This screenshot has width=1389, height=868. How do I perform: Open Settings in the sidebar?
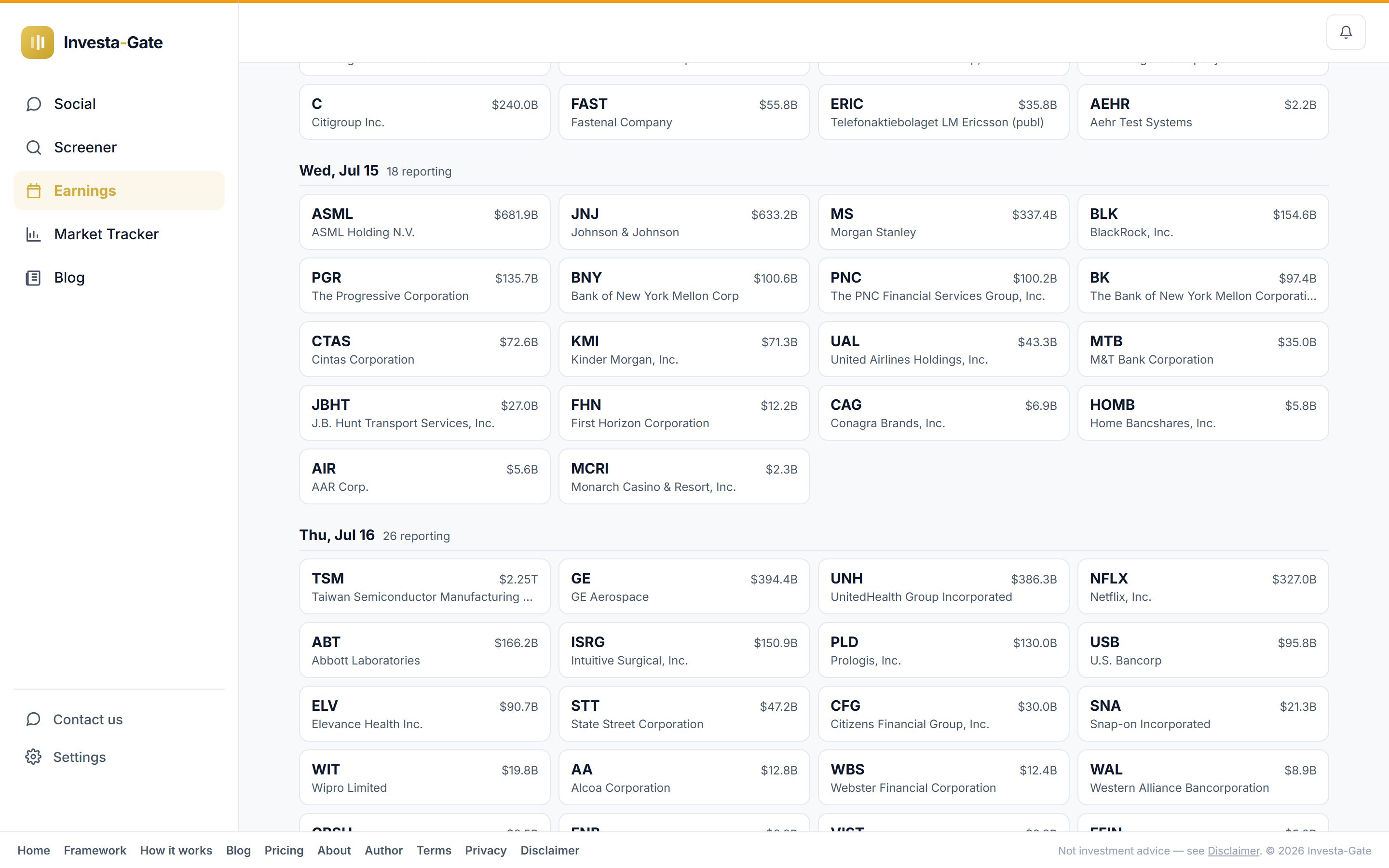click(x=119, y=757)
